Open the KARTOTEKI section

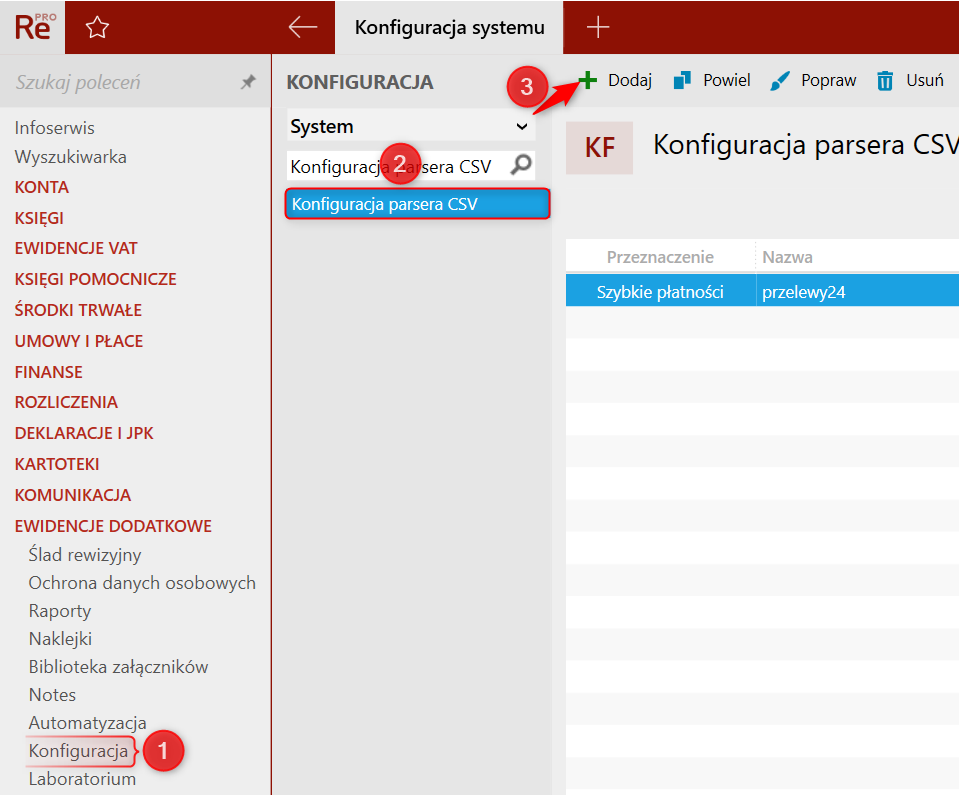click(x=57, y=464)
